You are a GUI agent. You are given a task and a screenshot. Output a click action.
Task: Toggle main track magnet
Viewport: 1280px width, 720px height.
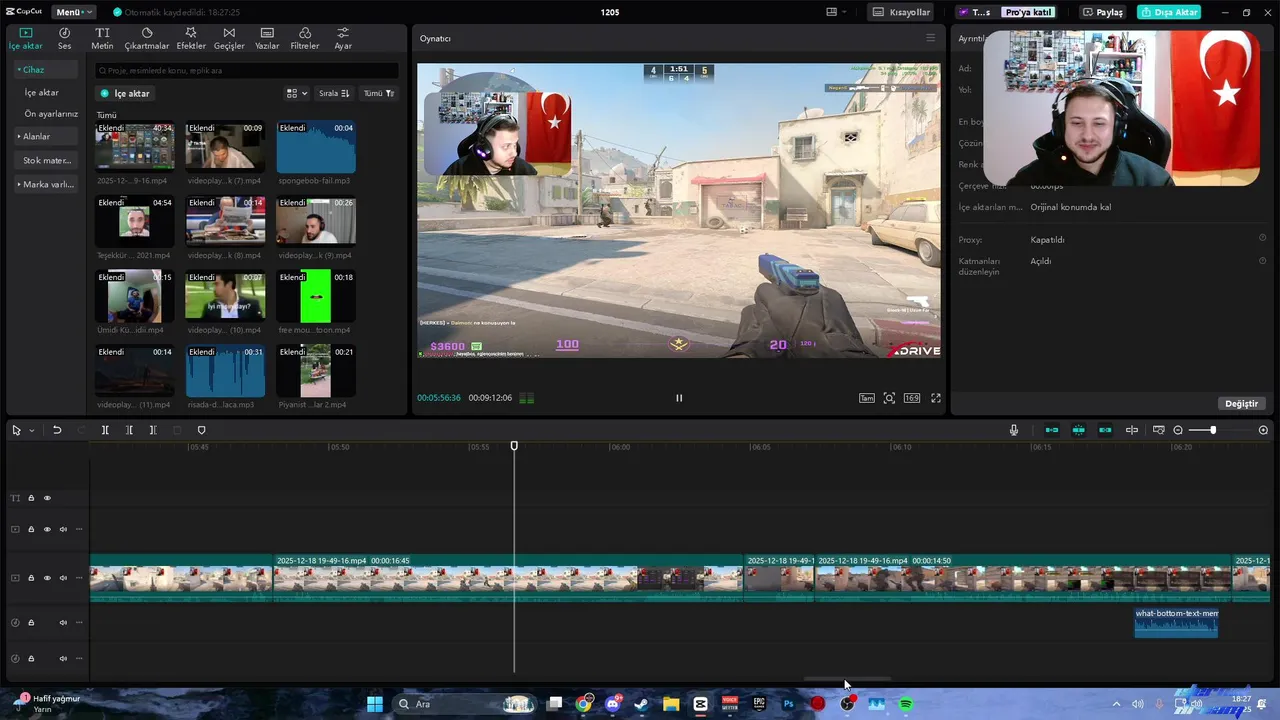tap(1052, 430)
